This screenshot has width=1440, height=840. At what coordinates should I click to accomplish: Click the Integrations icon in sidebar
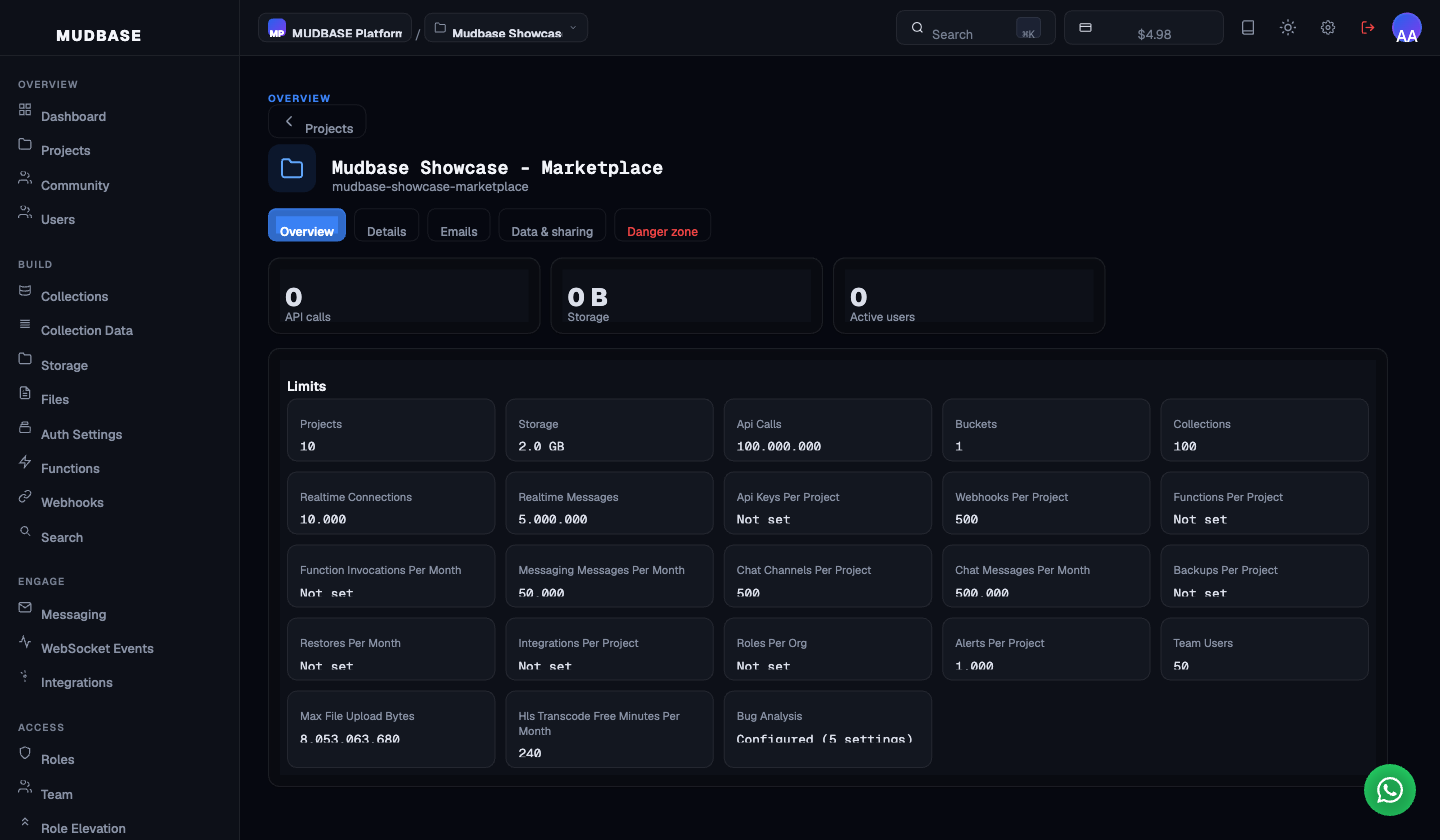tap(25, 675)
